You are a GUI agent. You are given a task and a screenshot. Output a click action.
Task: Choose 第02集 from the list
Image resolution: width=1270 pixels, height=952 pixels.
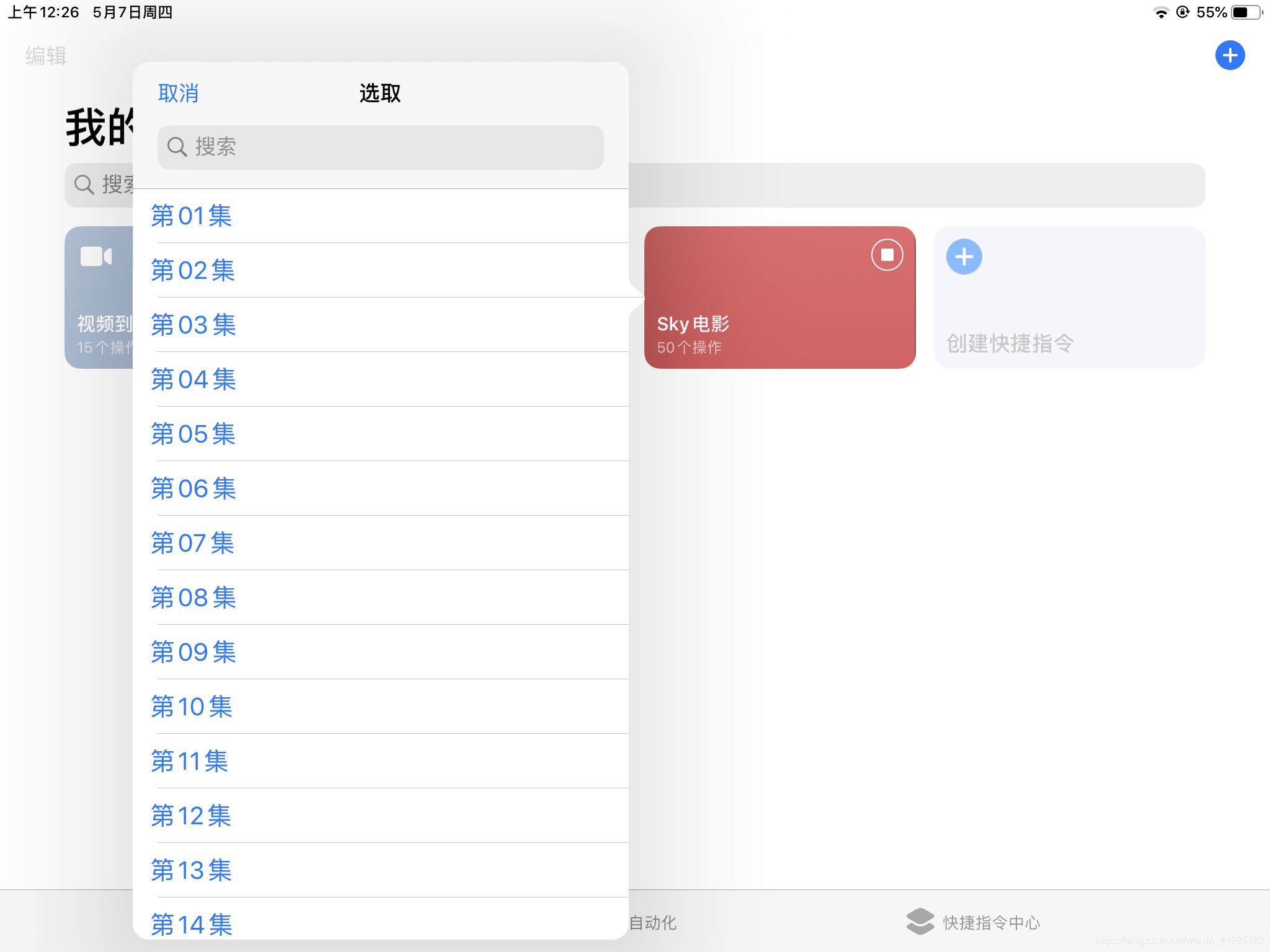point(380,270)
